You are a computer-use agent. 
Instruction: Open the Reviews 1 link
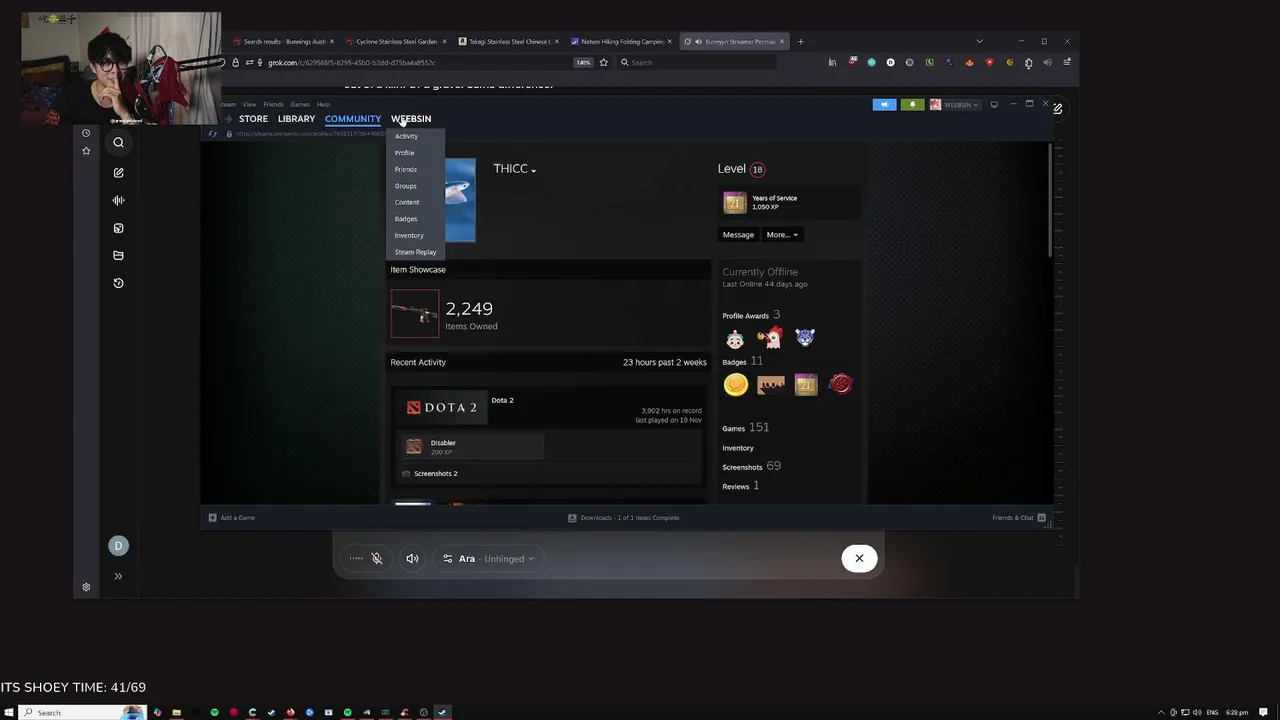coord(741,486)
